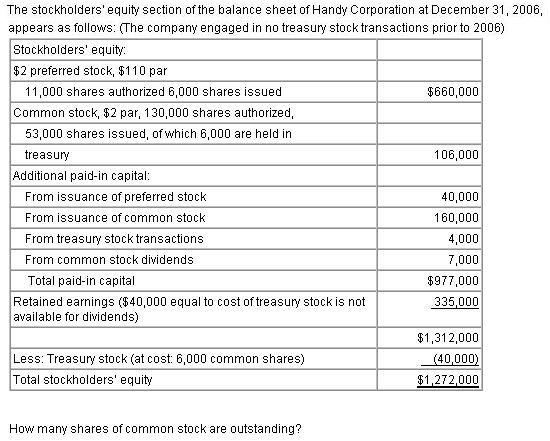The width and height of the screenshot is (550, 441).
Task: Select '11,000 shares authorized 6,000 shares issued' text
Action: click(153, 92)
